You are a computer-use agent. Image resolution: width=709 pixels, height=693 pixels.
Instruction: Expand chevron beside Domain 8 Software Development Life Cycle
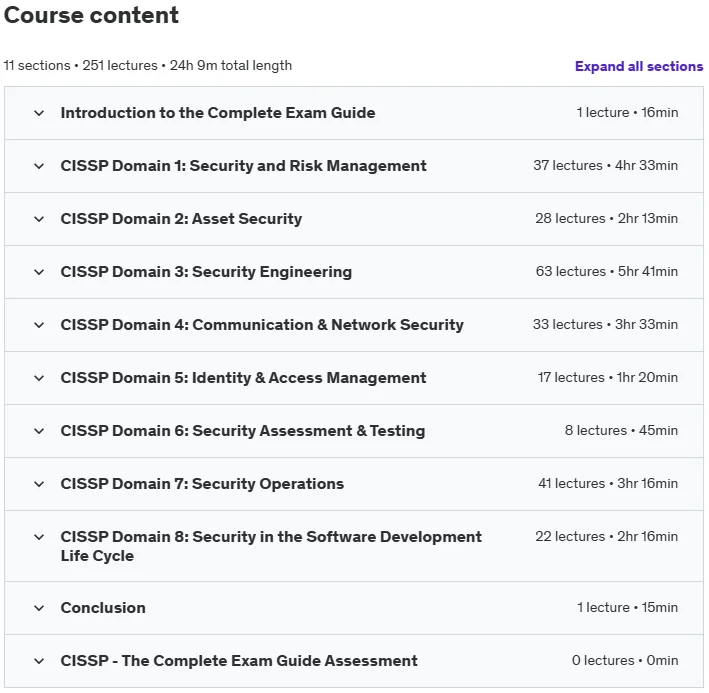[39, 537]
